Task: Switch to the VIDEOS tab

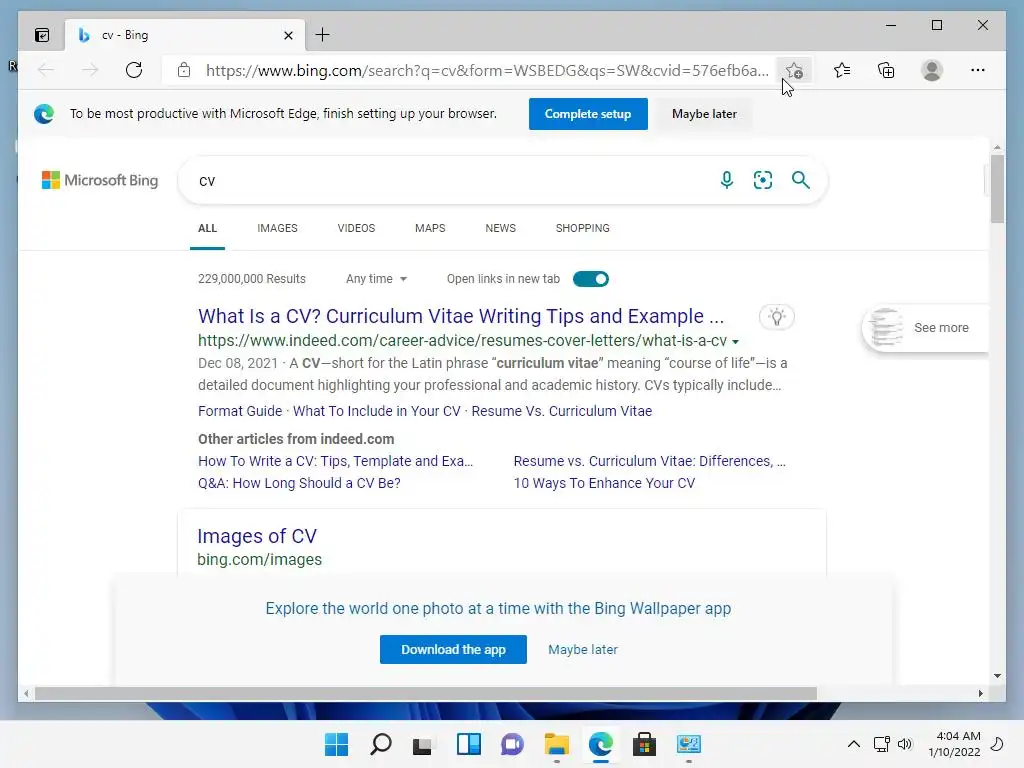Action: tap(356, 228)
